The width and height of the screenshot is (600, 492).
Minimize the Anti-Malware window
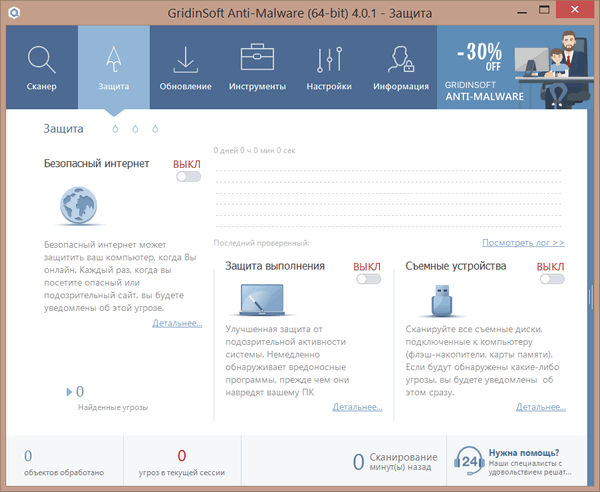pyautogui.click(x=522, y=11)
